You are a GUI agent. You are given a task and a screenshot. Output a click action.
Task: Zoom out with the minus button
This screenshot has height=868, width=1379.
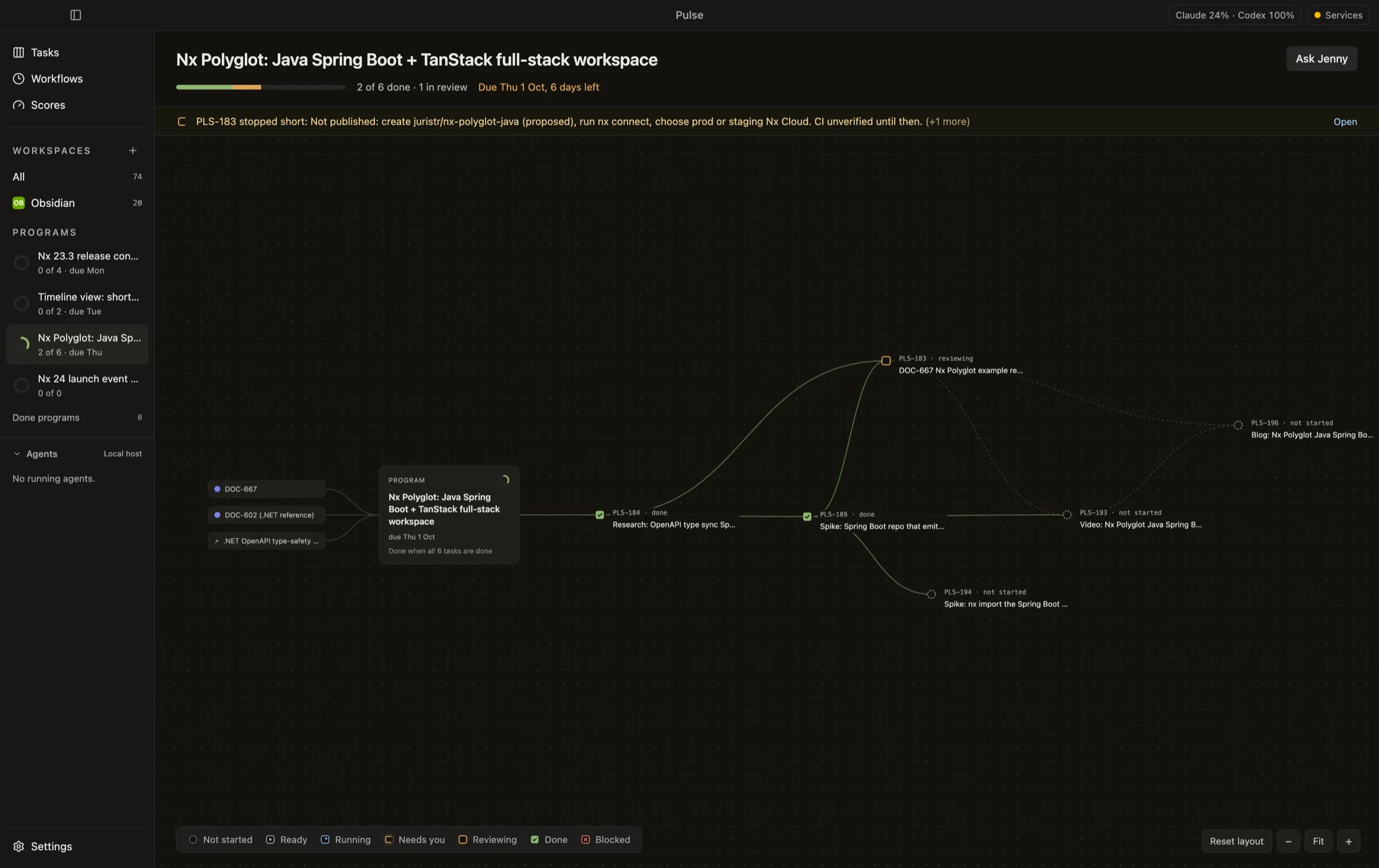(x=1288, y=842)
